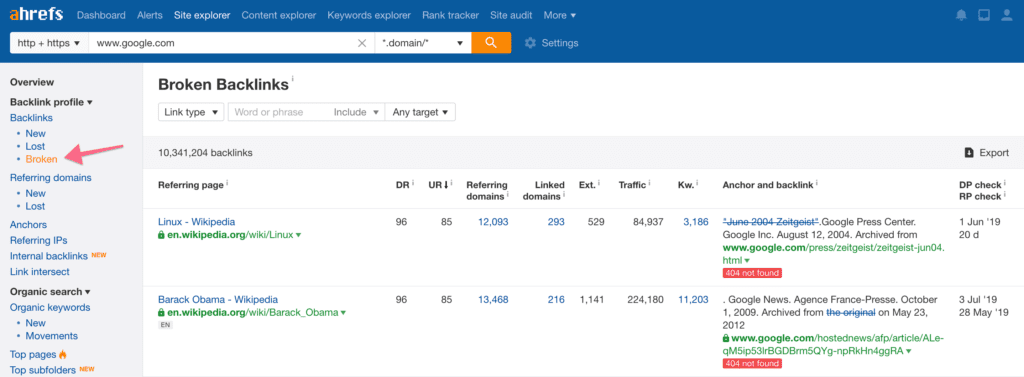Open the Linux - Wikipedia referring page link
Viewport: 1024px width, 377px height.
click(197, 221)
